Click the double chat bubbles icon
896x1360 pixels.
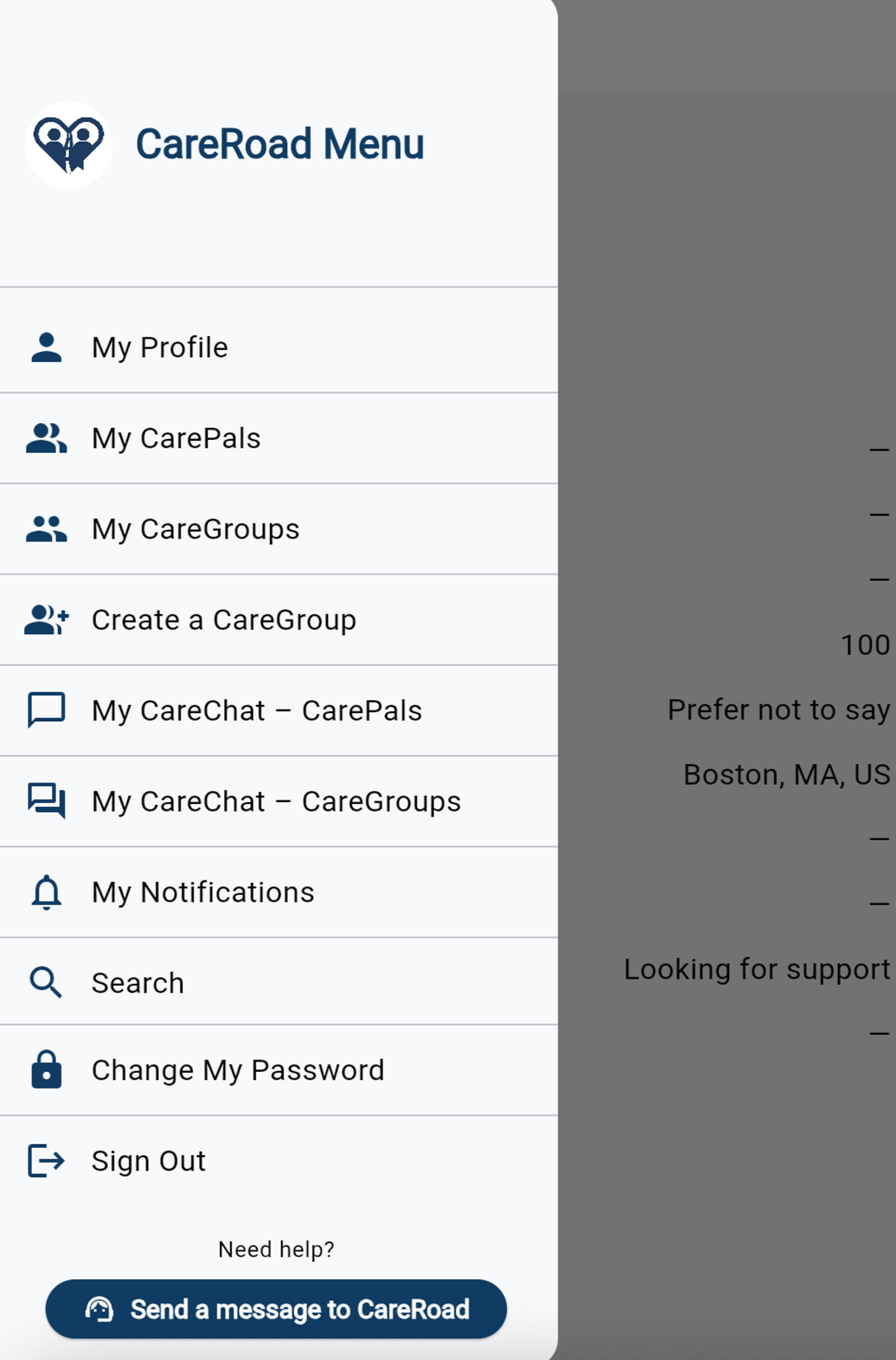[x=47, y=801]
